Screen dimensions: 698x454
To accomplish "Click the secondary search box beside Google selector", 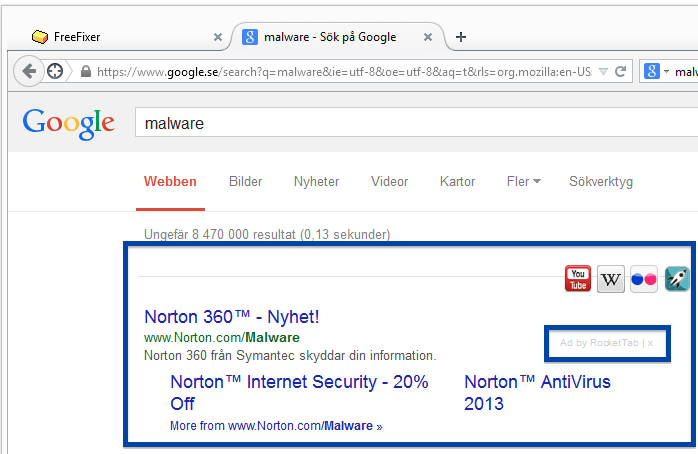I will [x=686, y=72].
